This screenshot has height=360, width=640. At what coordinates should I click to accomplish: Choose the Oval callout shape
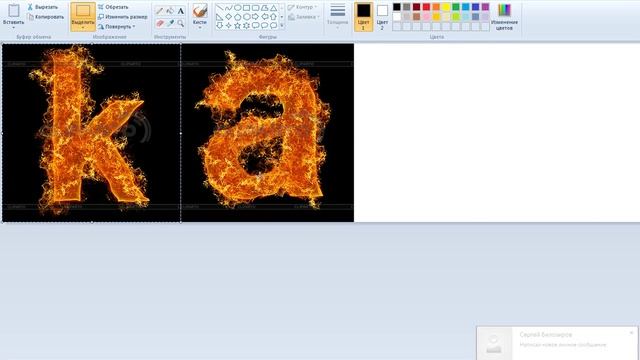coord(264,25)
